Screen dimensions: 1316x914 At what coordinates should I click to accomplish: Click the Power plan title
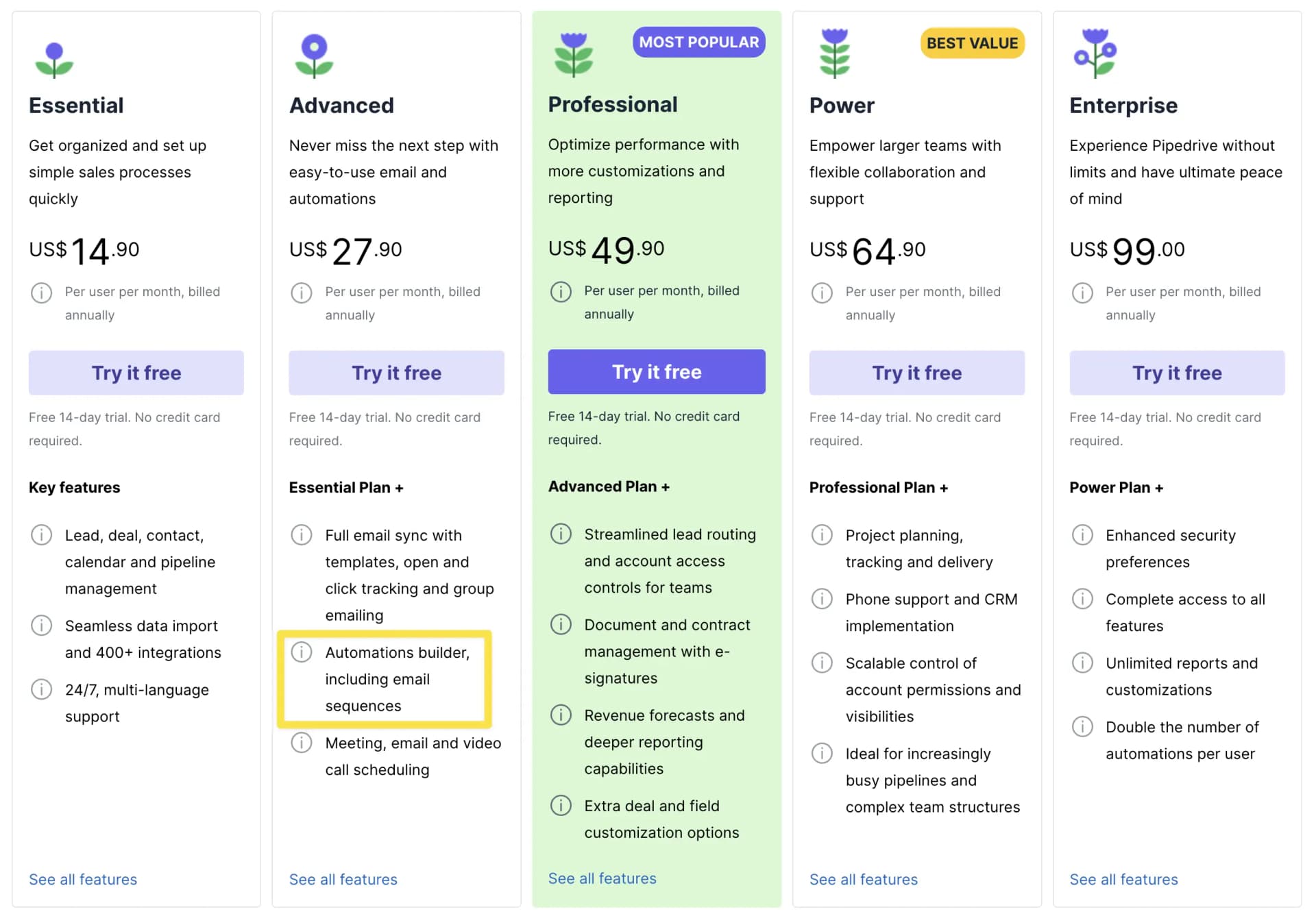842,106
